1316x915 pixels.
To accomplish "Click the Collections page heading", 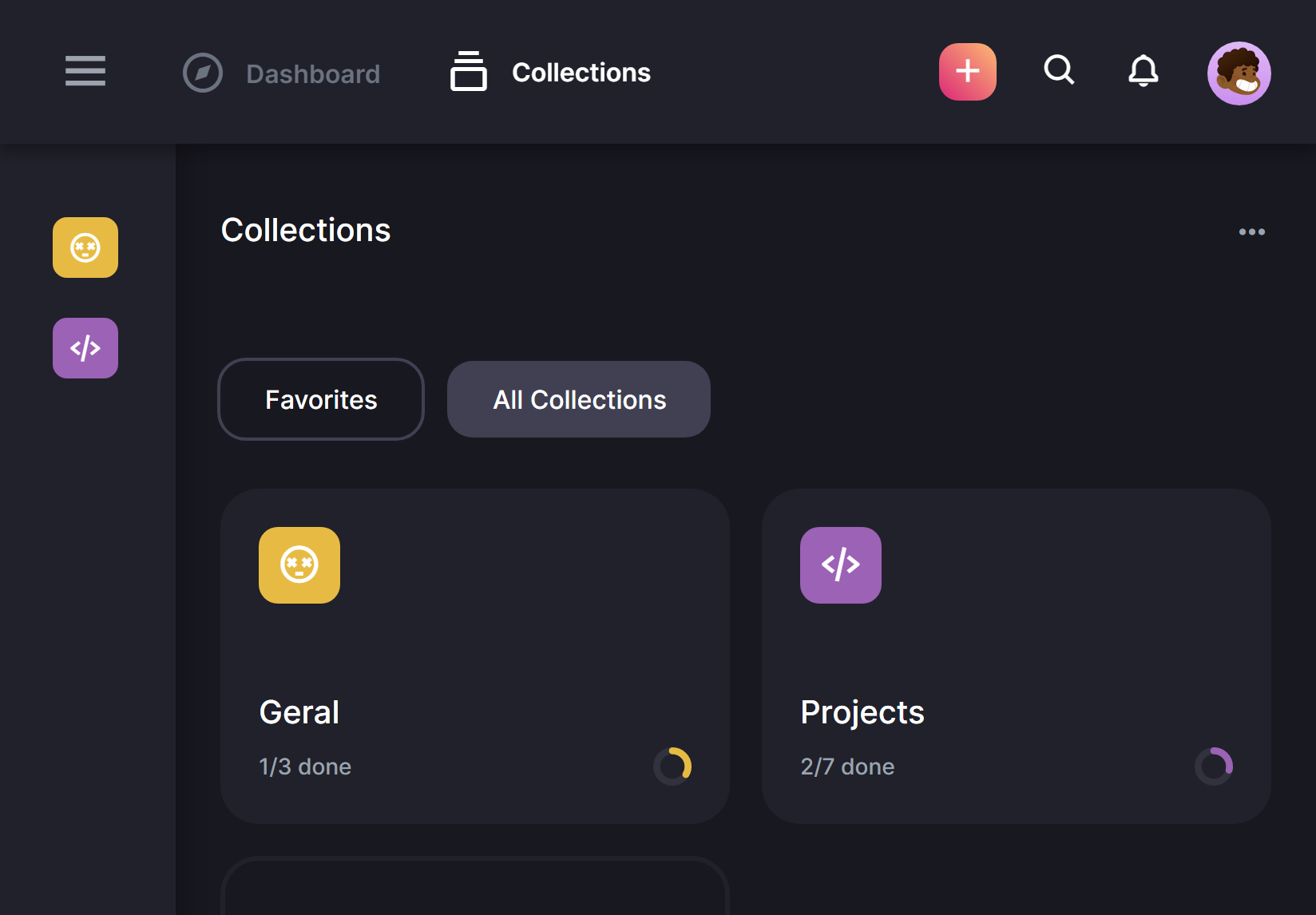I will pyautogui.click(x=306, y=230).
